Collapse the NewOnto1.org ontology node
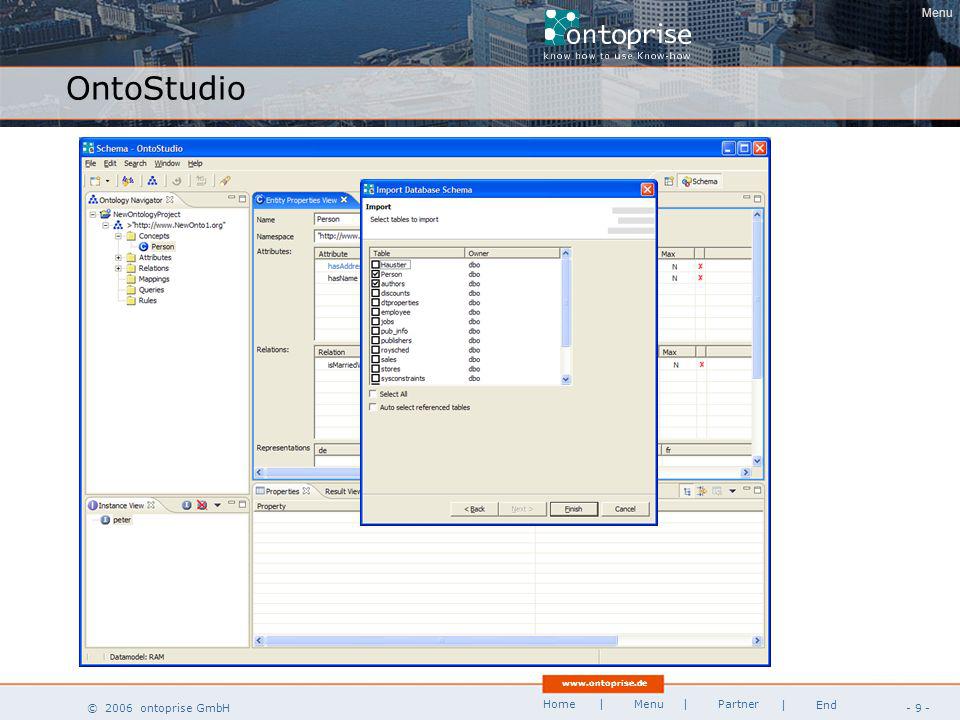This screenshot has width=960, height=720. click(x=105, y=225)
